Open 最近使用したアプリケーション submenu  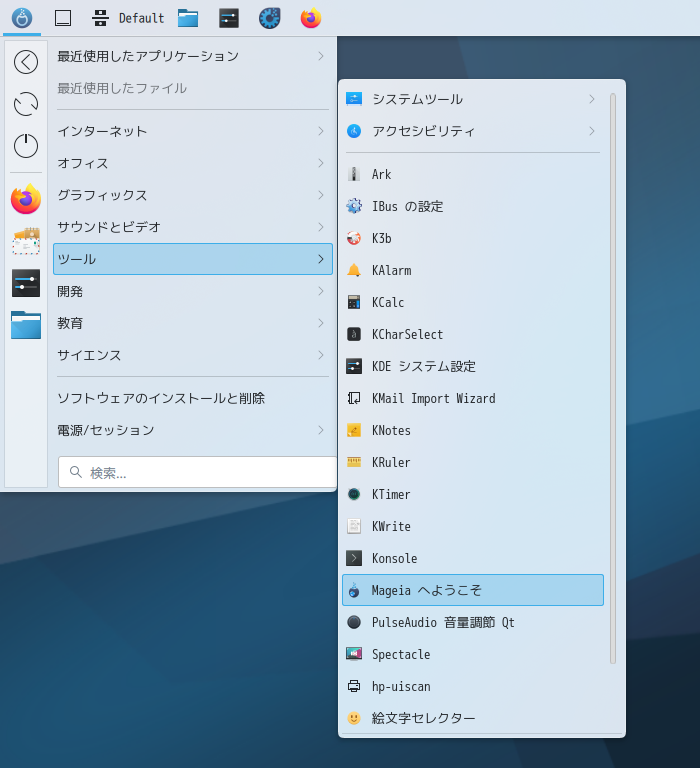click(193, 56)
